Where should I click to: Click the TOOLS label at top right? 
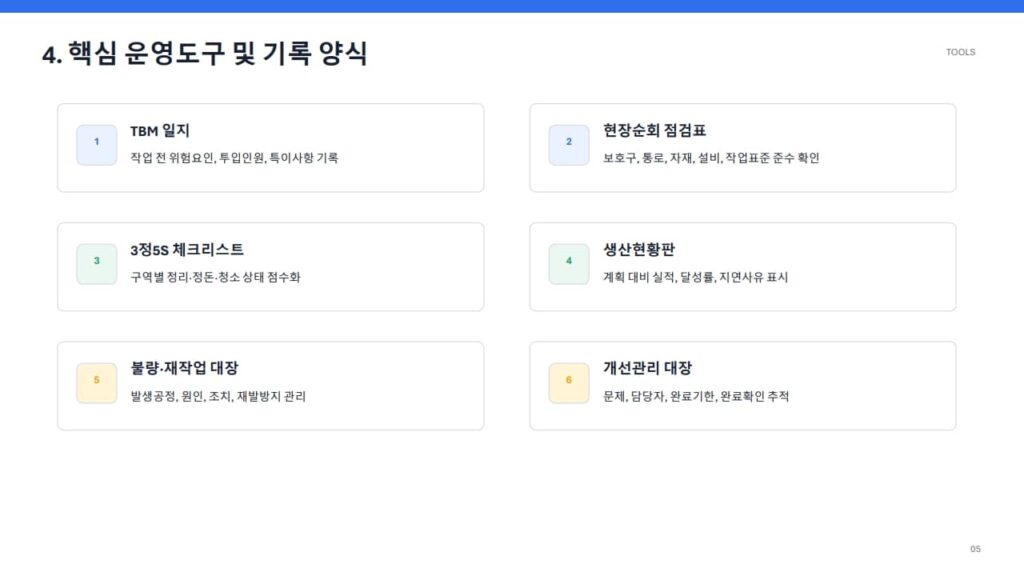(x=961, y=52)
